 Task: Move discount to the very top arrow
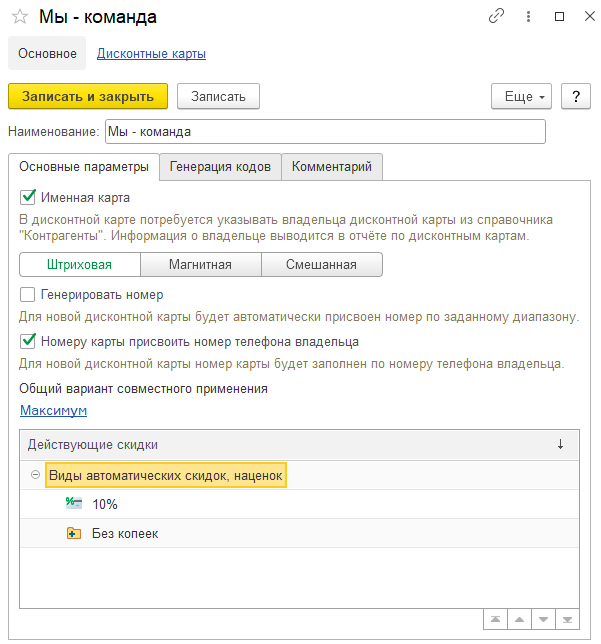click(494, 620)
